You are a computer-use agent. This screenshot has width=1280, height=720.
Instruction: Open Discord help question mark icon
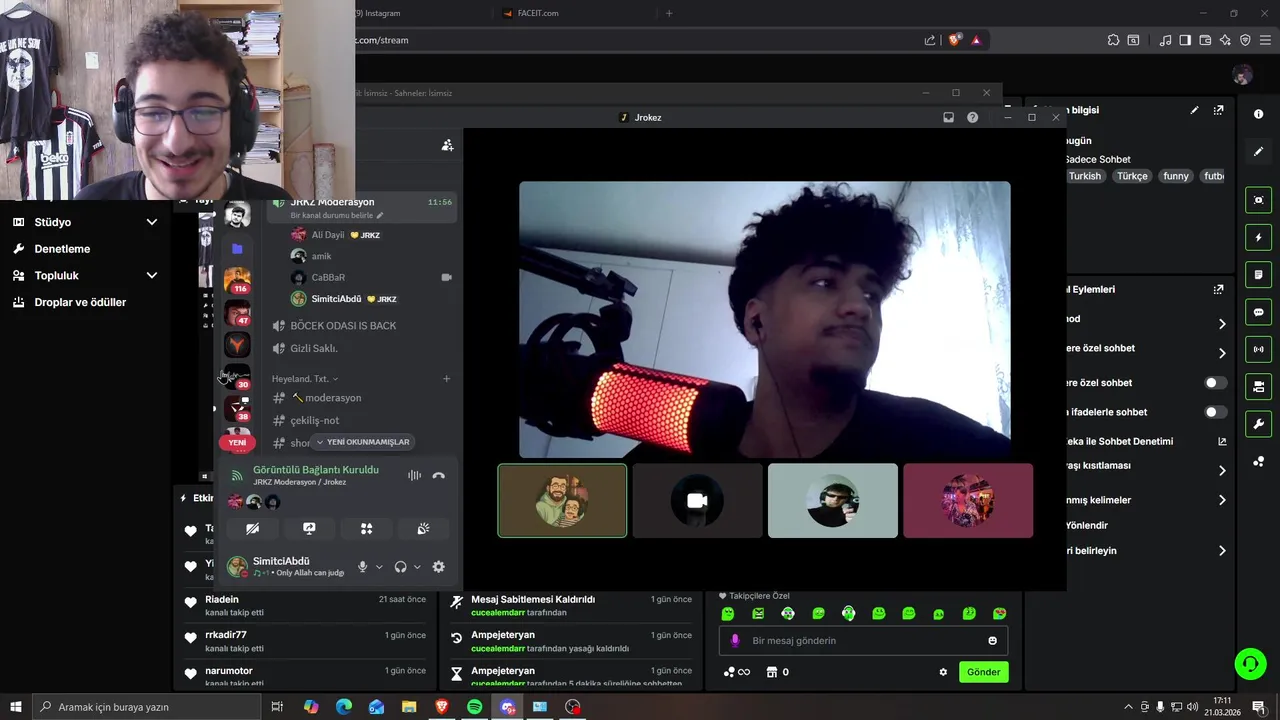click(972, 117)
